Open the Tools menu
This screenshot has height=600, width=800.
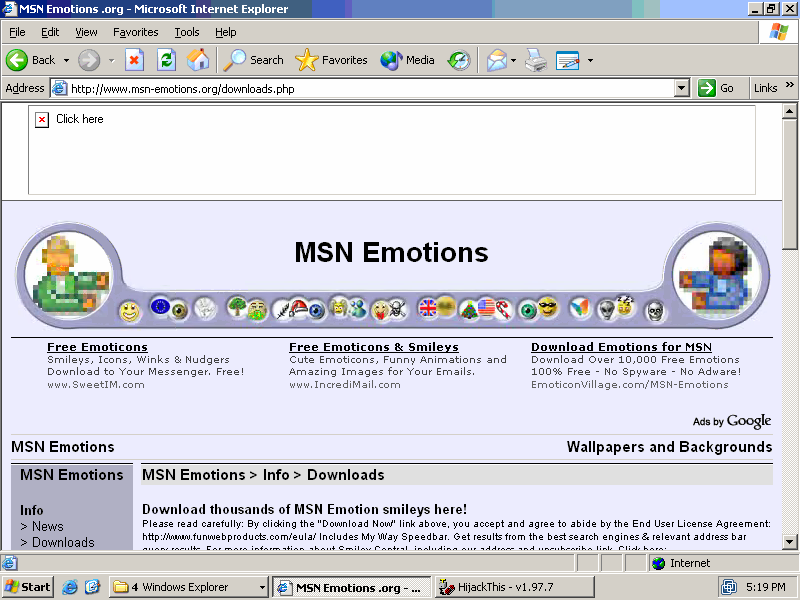[187, 32]
